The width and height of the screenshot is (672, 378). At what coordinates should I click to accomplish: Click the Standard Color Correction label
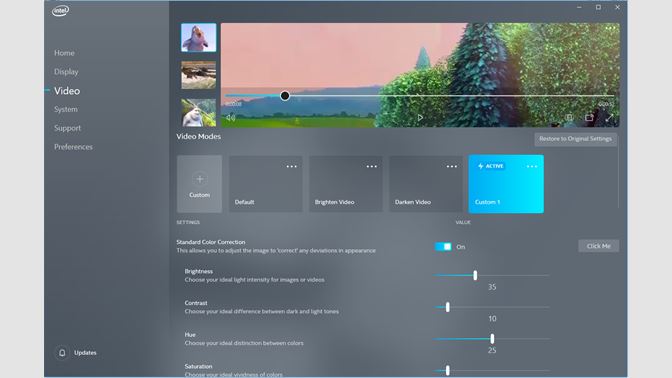point(211,242)
